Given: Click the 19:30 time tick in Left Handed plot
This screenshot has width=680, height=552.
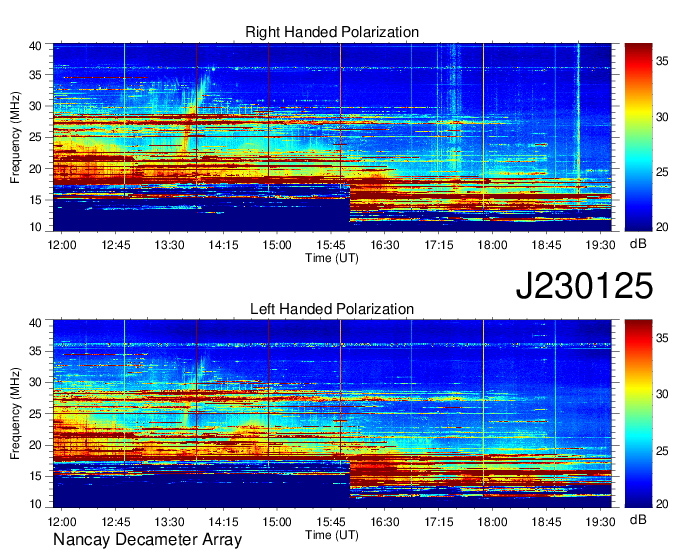Looking at the screenshot, I should click(600, 522).
